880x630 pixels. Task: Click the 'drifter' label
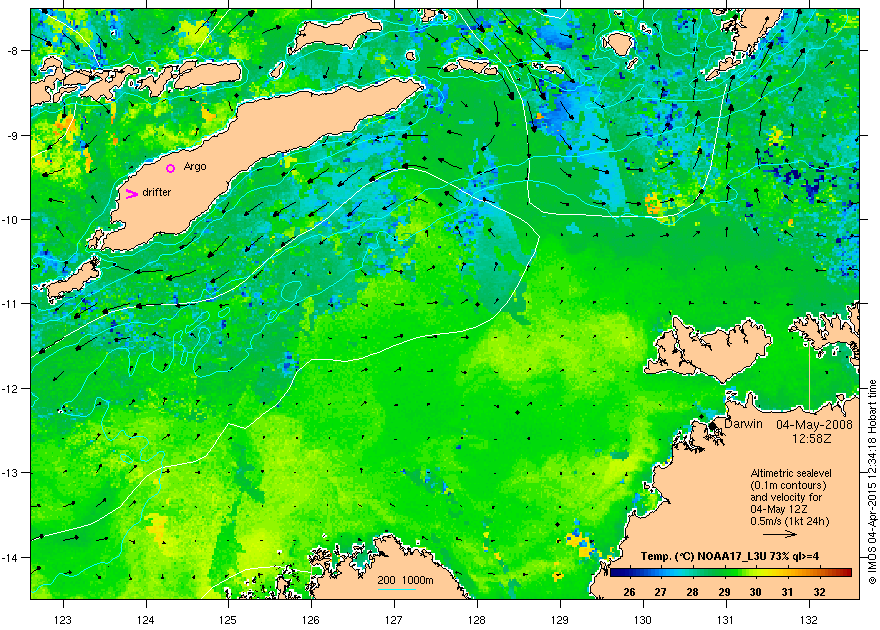[x=157, y=192]
